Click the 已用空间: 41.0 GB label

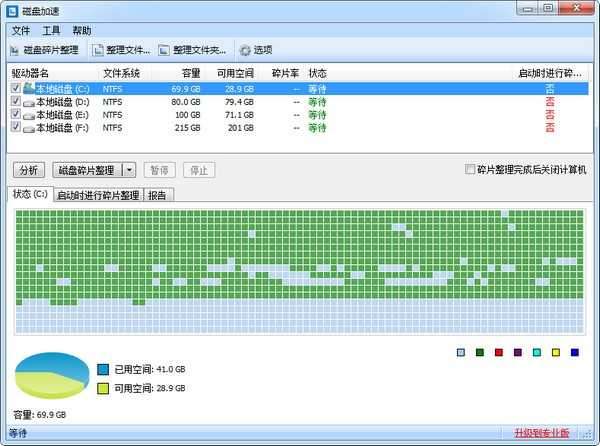(x=150, y=369)
